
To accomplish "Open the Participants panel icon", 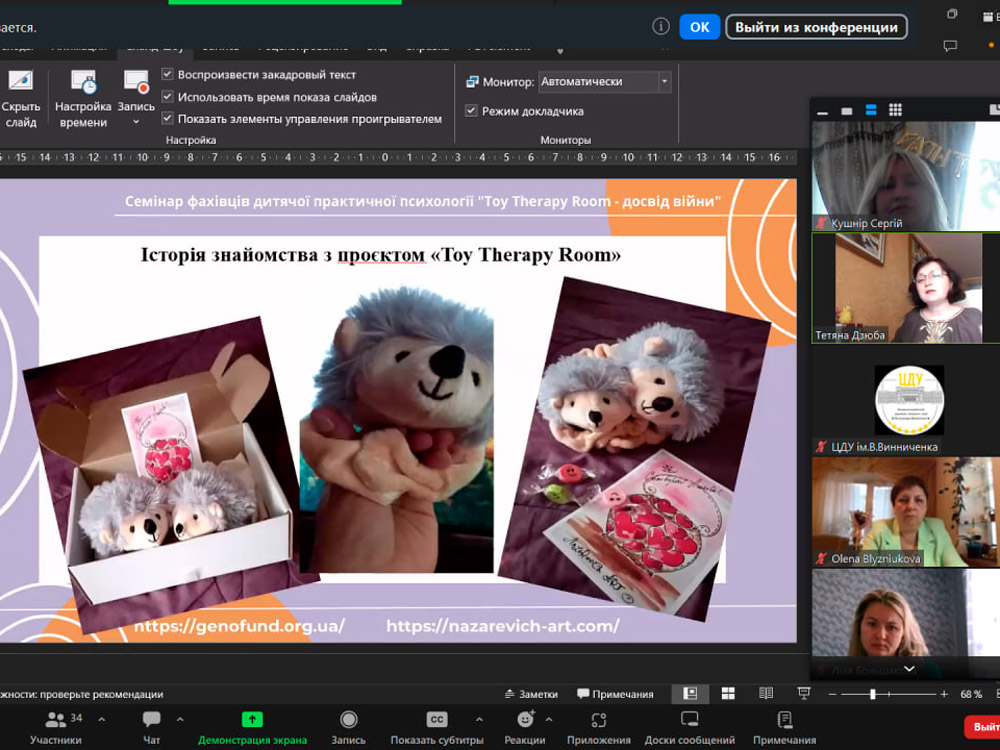I will click(56, 720).
